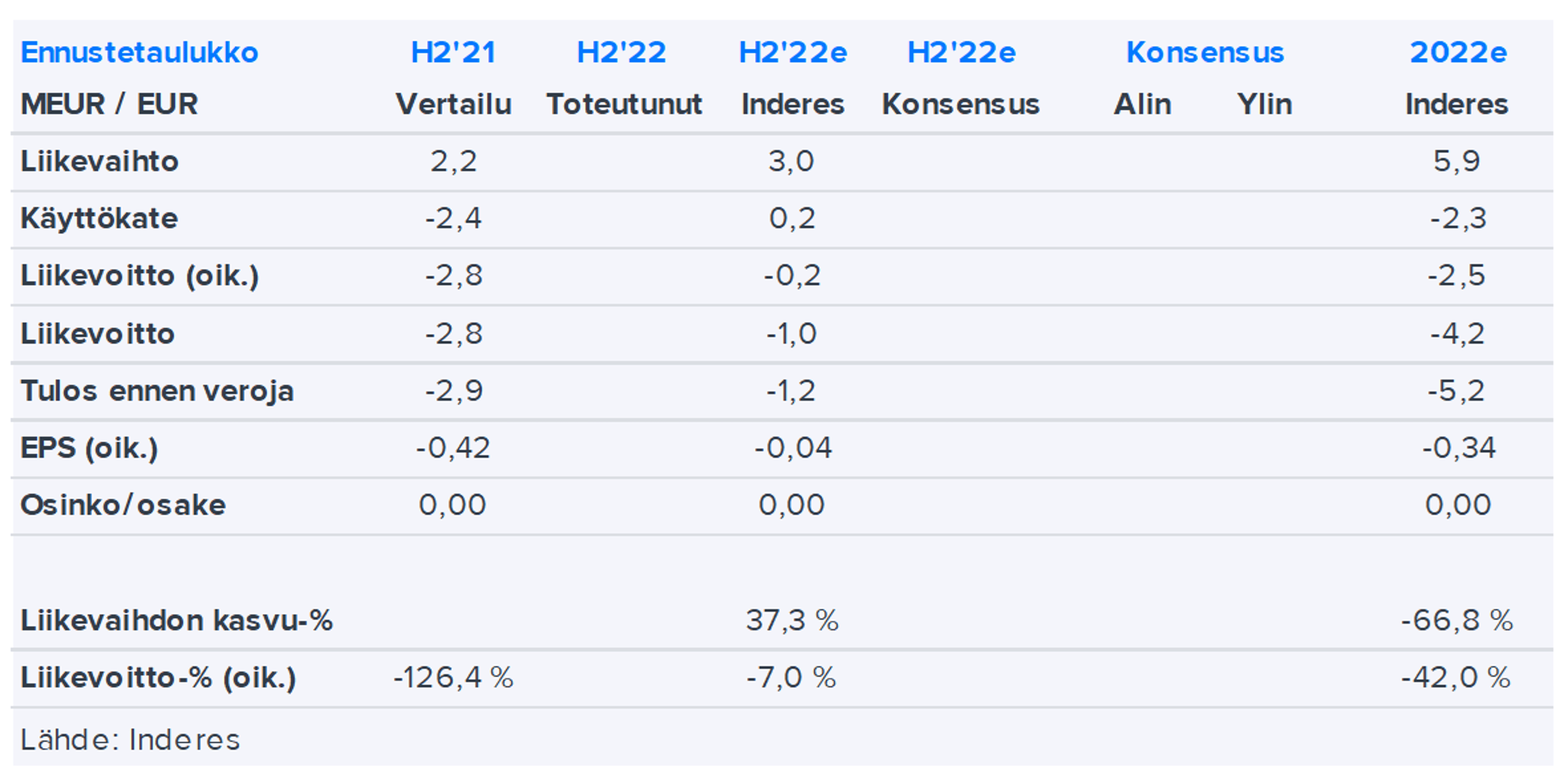Select the Liikevaihto row label
Viewport: 1568px width, 775px height.
coord(99,161)
